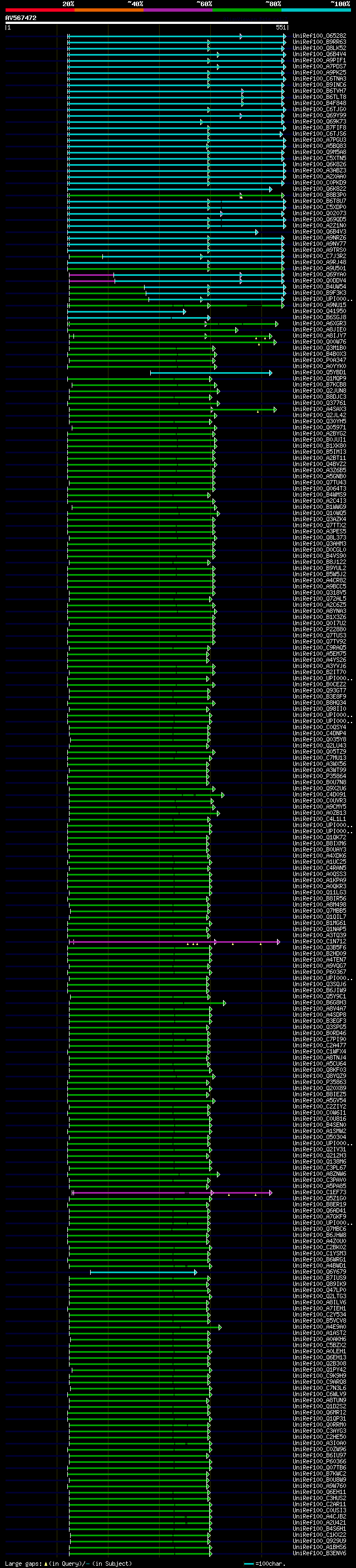The image size is (356, 1568).
Task: Click the cyan ~100% identity color segment
Action: coord(315,10)
